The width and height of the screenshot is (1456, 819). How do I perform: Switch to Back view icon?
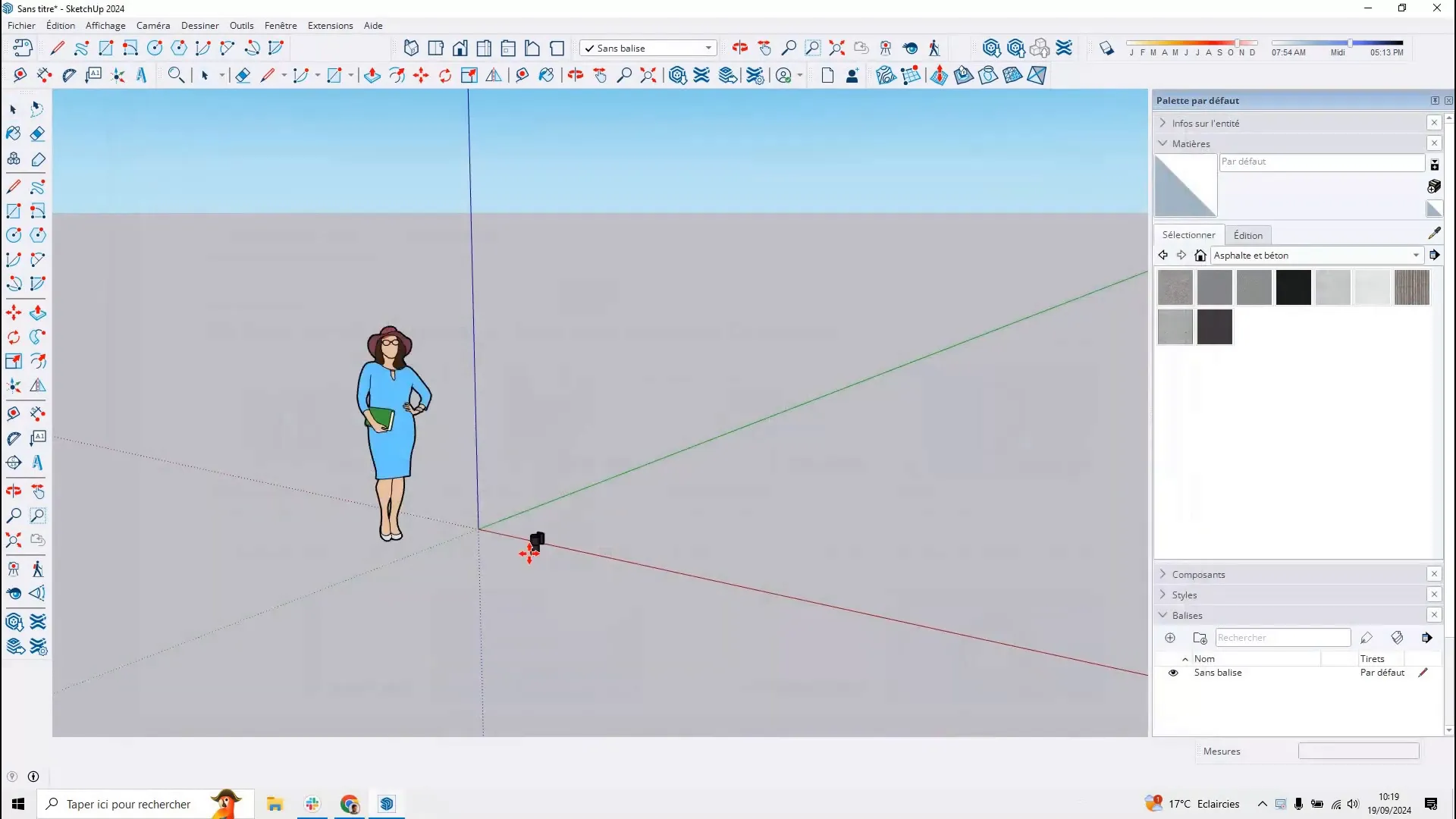point(508,48)
